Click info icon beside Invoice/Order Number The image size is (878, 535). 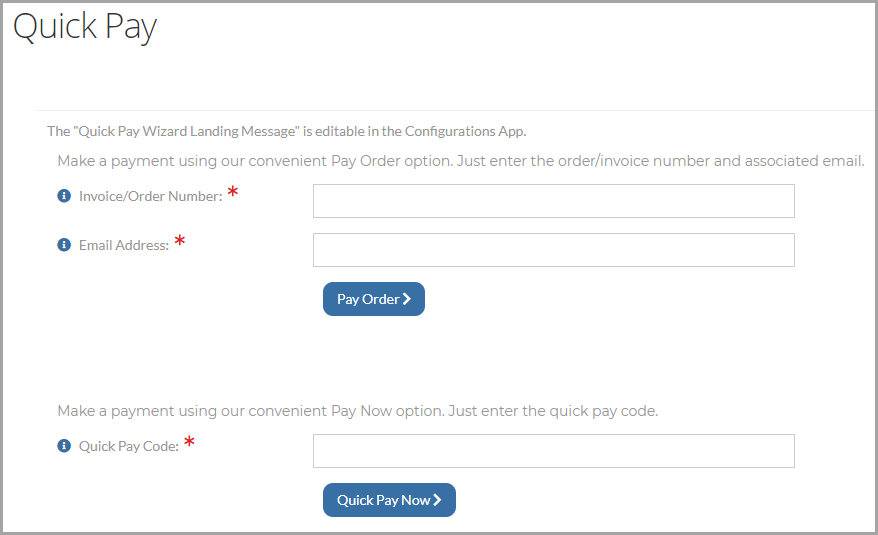click(x=64, y=196)
